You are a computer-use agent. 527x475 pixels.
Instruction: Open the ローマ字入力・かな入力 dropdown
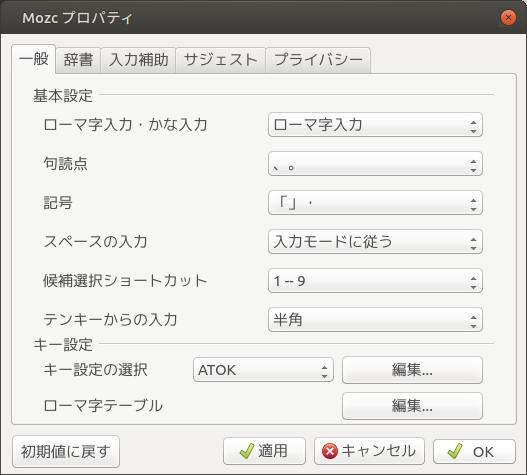[375, 125]
